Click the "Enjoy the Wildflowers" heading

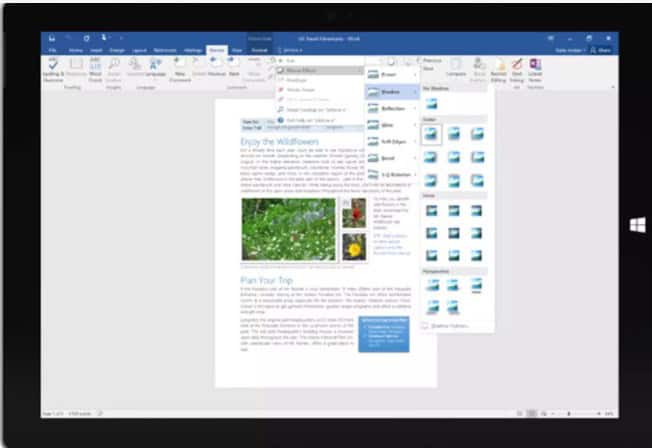[279, 141]
